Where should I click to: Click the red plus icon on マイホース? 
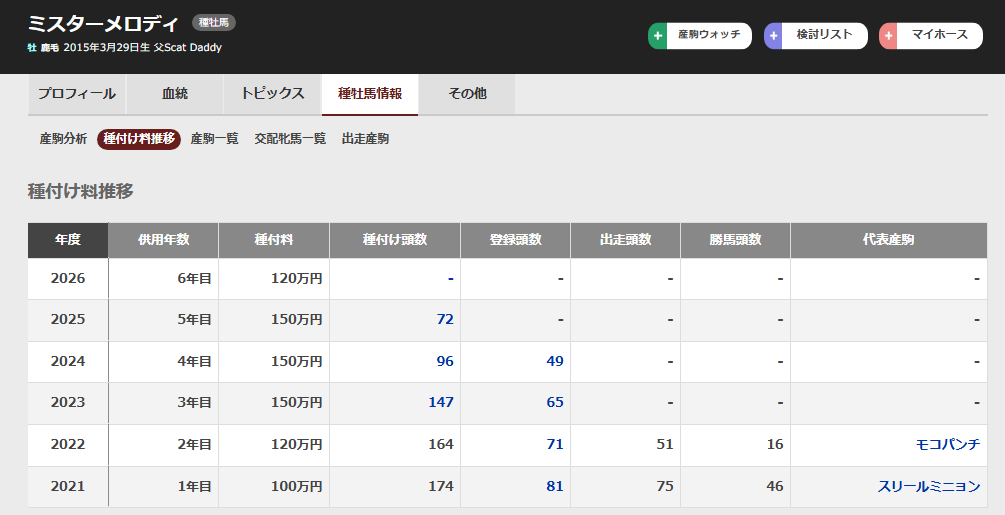pos(888,36)
